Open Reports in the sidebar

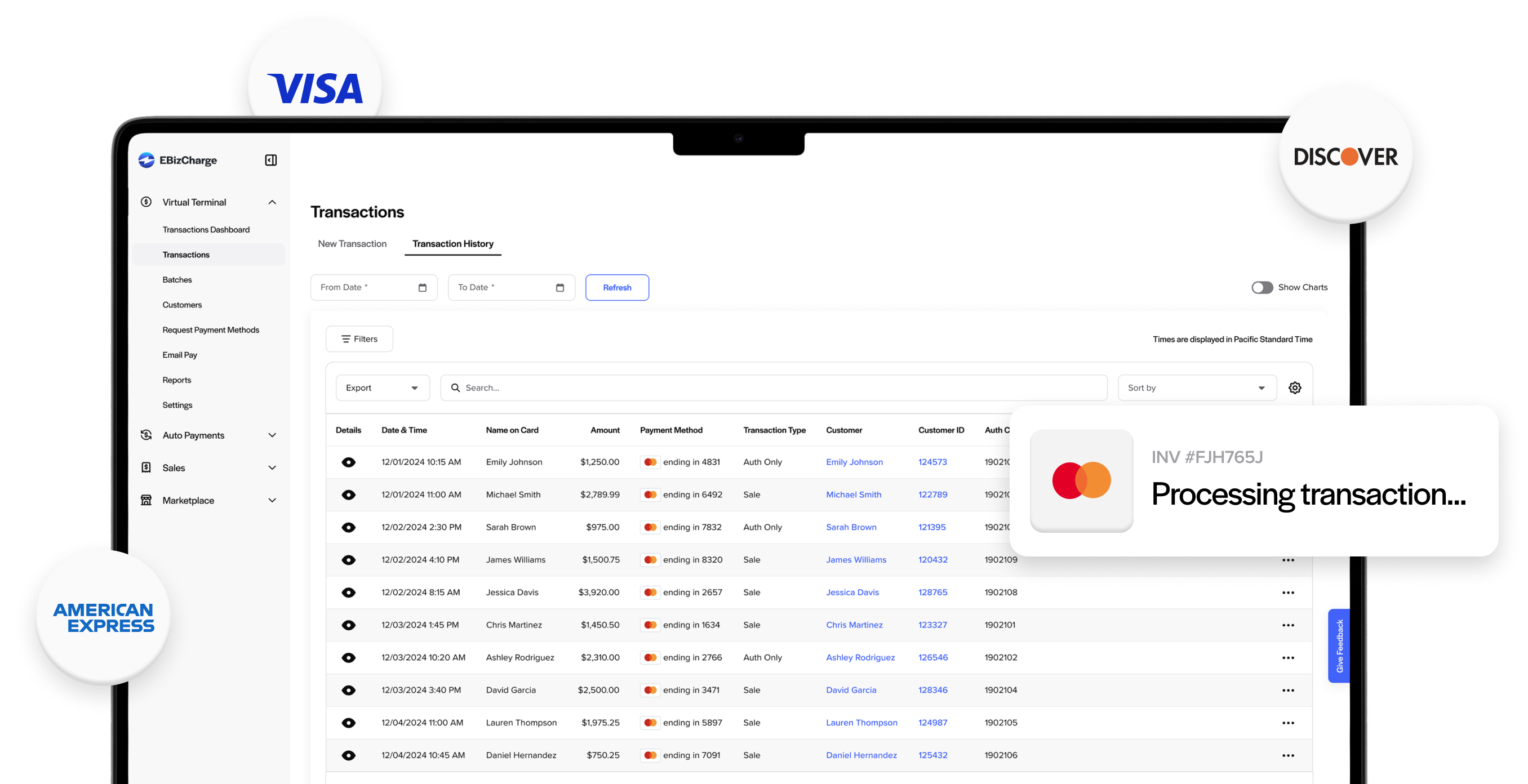[x=177, y=380]
